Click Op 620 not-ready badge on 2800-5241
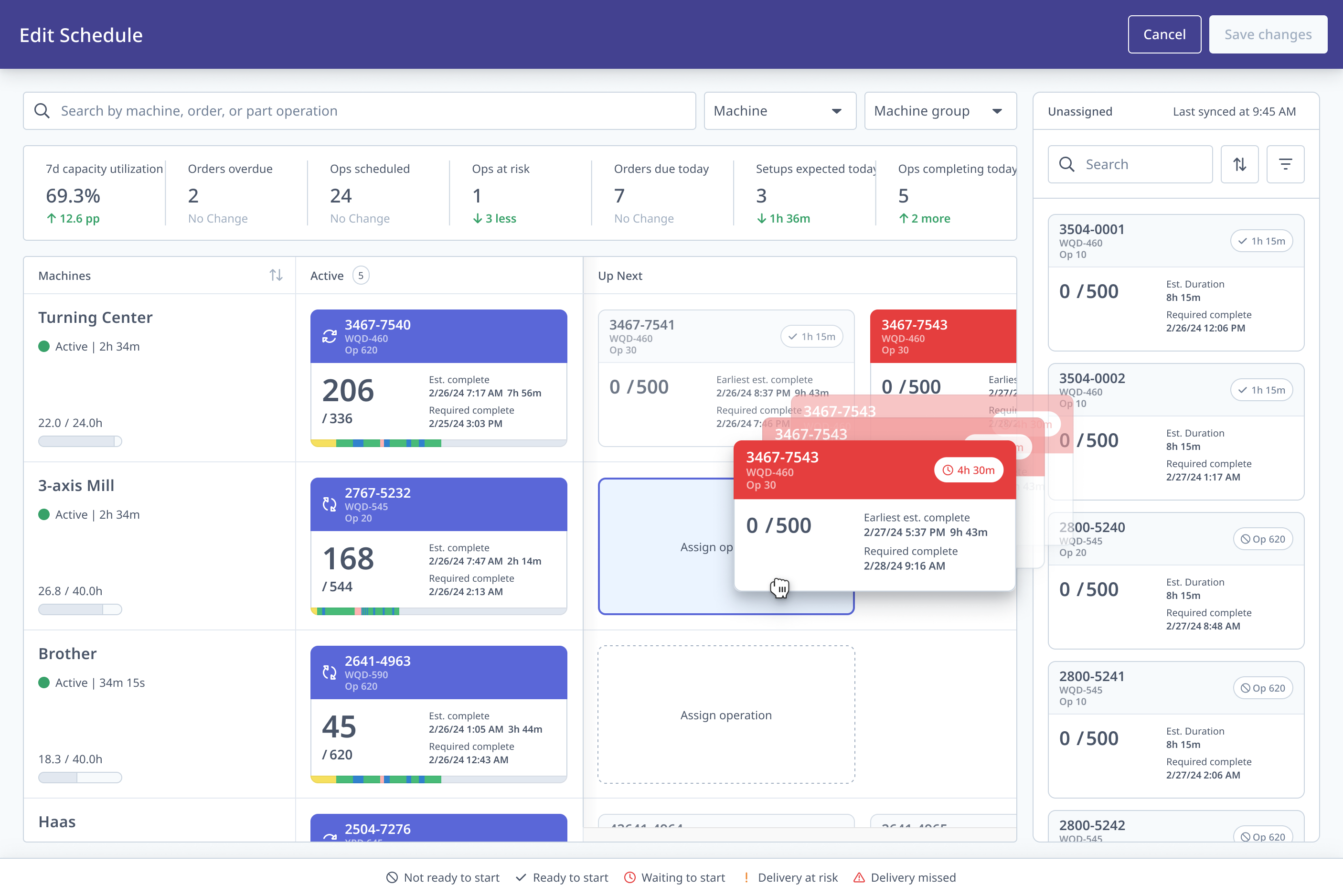This screenshot has width=1343, height=896. pyautogui.click(x=1262, y=688)
